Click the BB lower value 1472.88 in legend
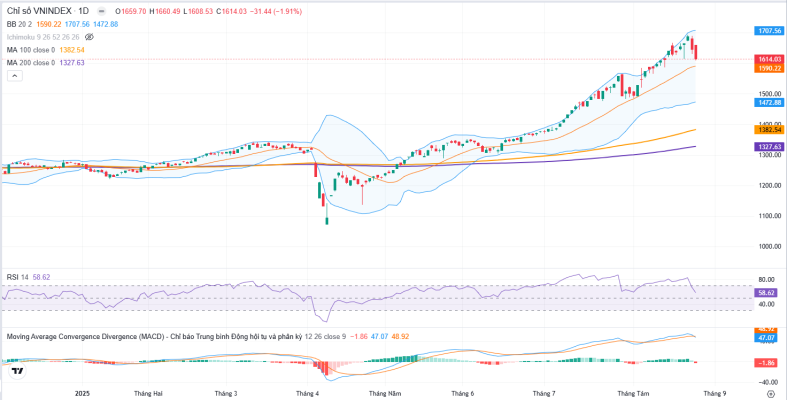787x400 pixels. [105, 24]
